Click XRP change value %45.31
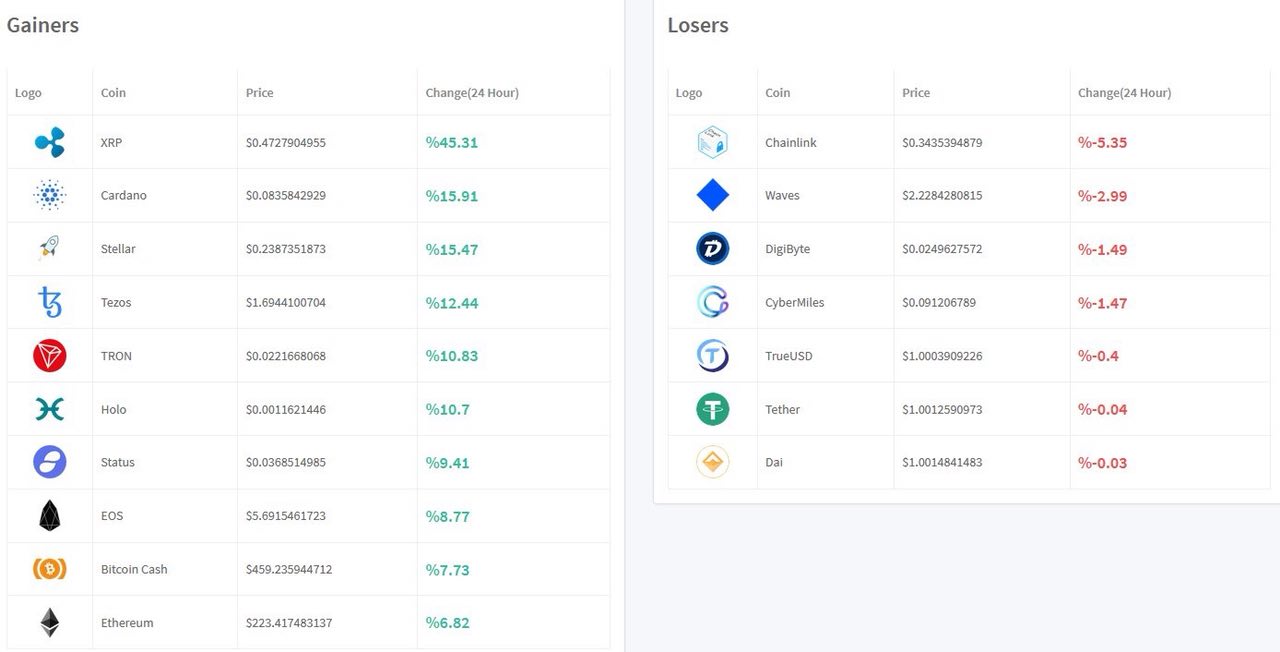The image size is (1280, 652). pyautogui.click(x=452, y=143)
